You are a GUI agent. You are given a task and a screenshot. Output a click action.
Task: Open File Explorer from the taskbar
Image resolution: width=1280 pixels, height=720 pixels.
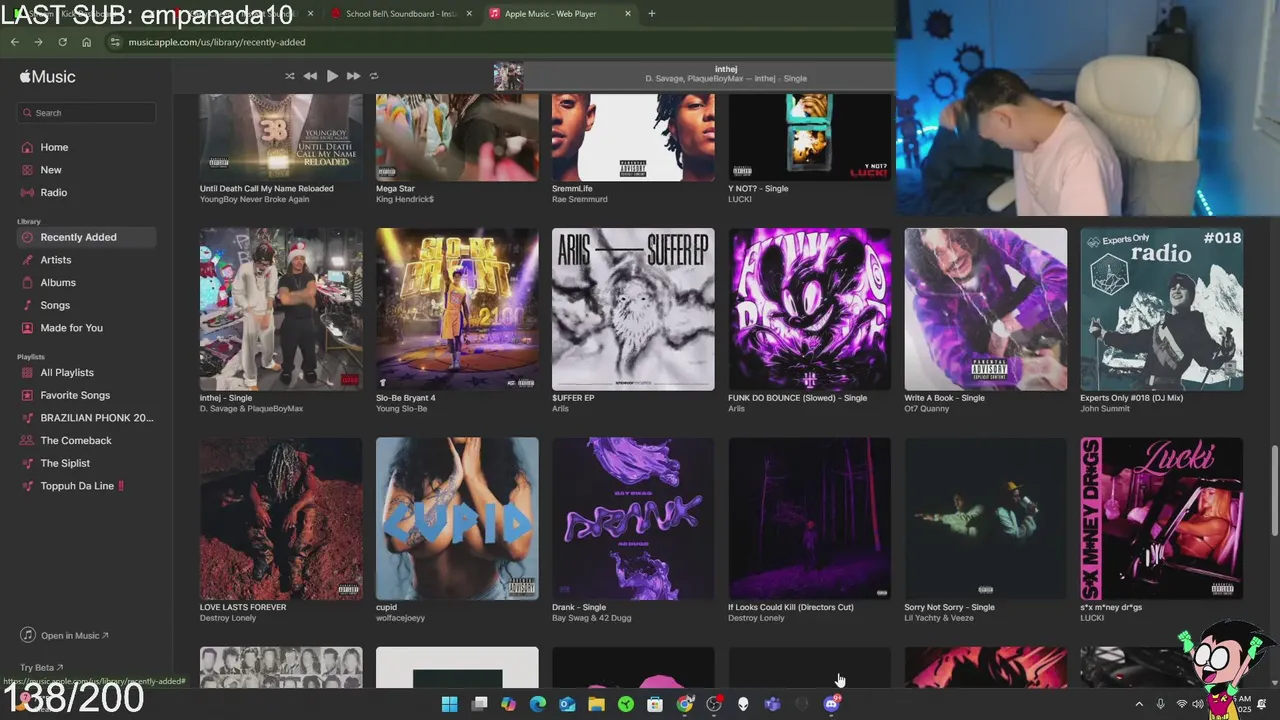click(596, 704)
